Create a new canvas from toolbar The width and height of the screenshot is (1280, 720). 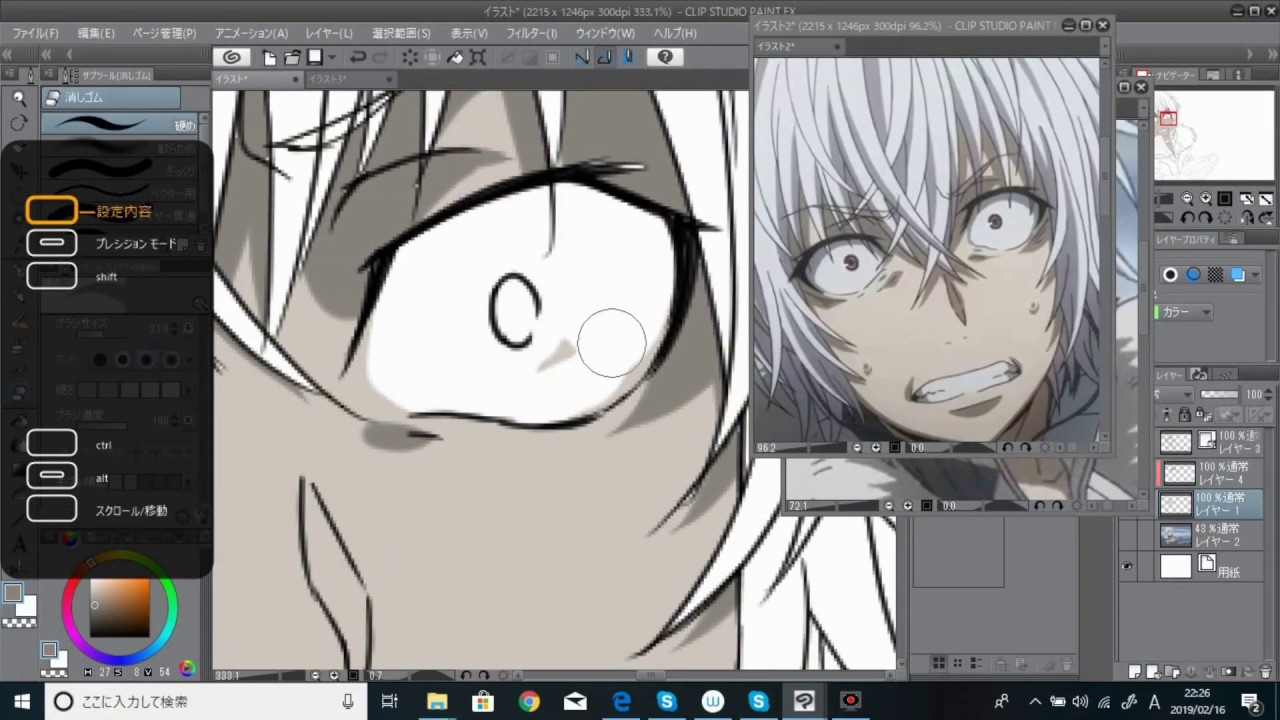270,57
